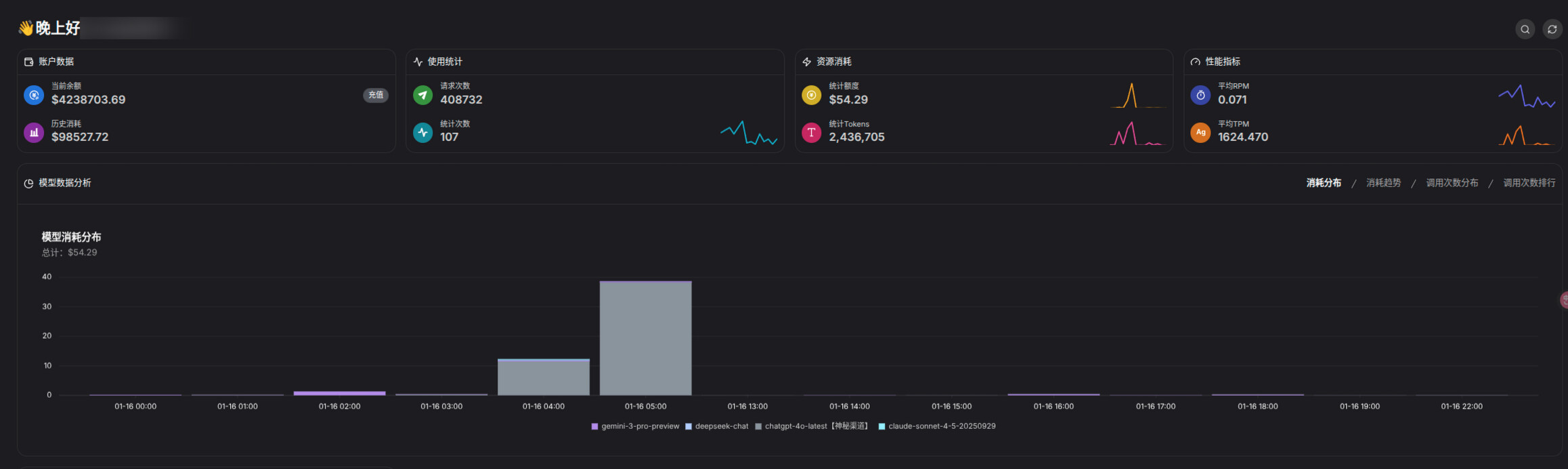Click the refresh icon at top right

[1552, 29]
